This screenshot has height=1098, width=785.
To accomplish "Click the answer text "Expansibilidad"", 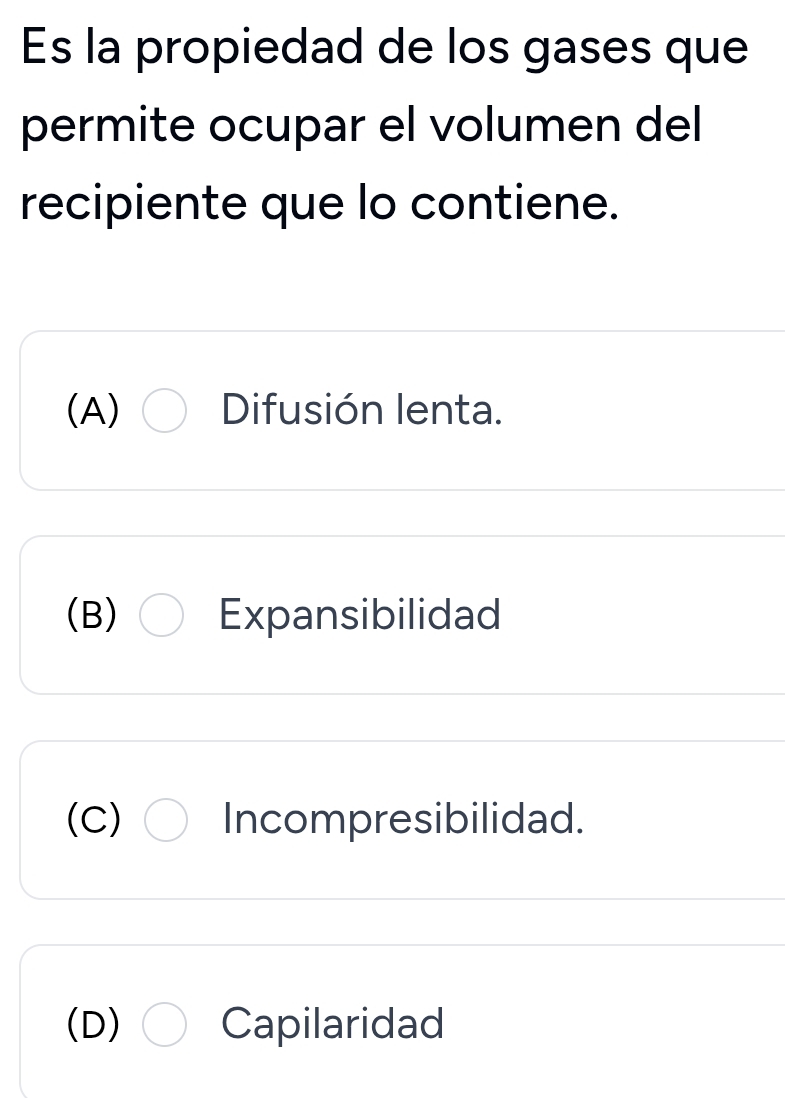I will click(x=360, y=615).
